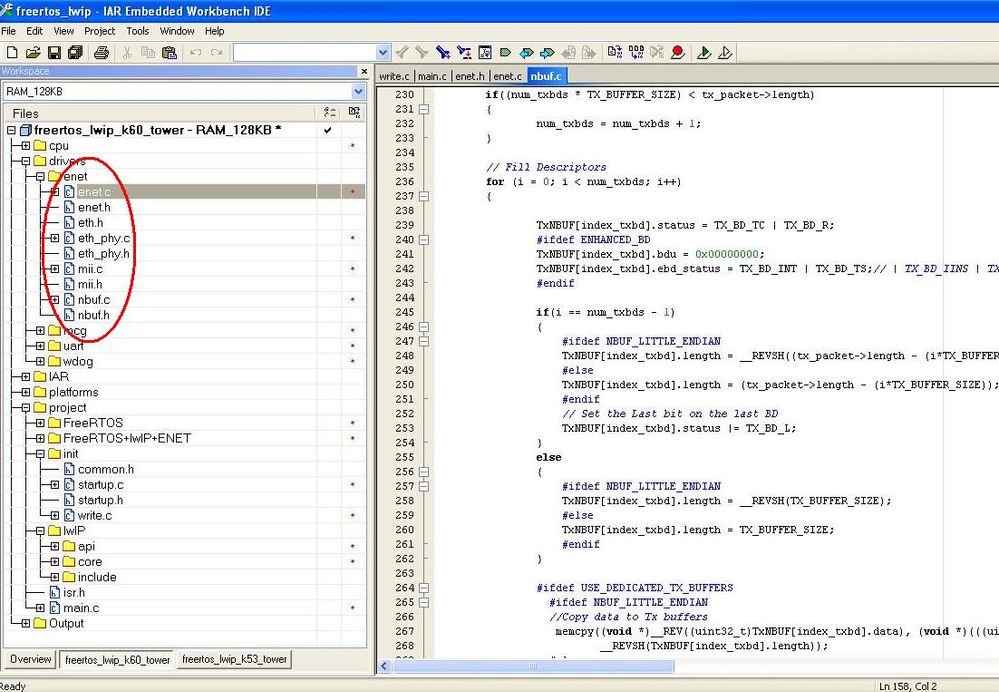
Task: Click the Find Previous toolbar icon
Action: point(401,52)
